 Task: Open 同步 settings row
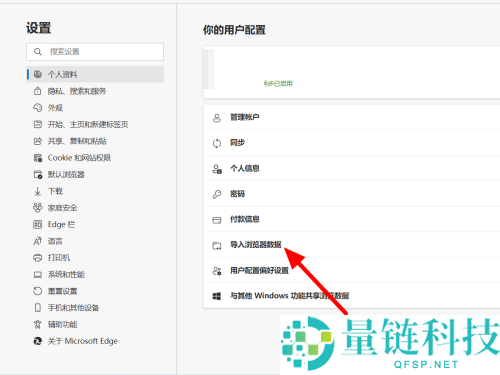(x=352, y=143)
